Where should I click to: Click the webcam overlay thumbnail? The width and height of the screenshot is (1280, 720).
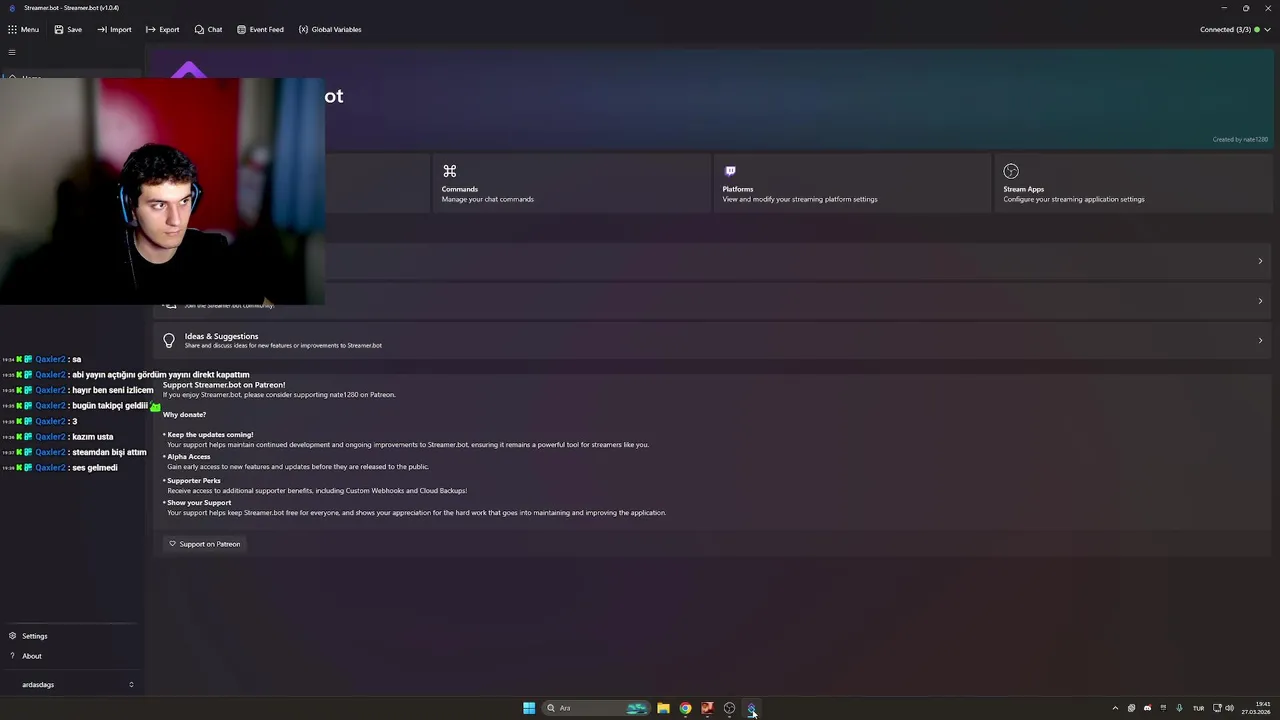click(162, 191)
